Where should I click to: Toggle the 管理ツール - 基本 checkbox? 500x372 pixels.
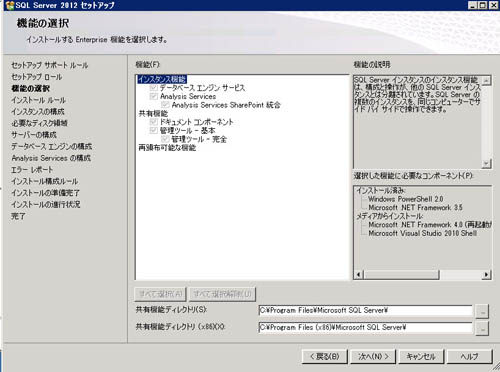[154, 130]
